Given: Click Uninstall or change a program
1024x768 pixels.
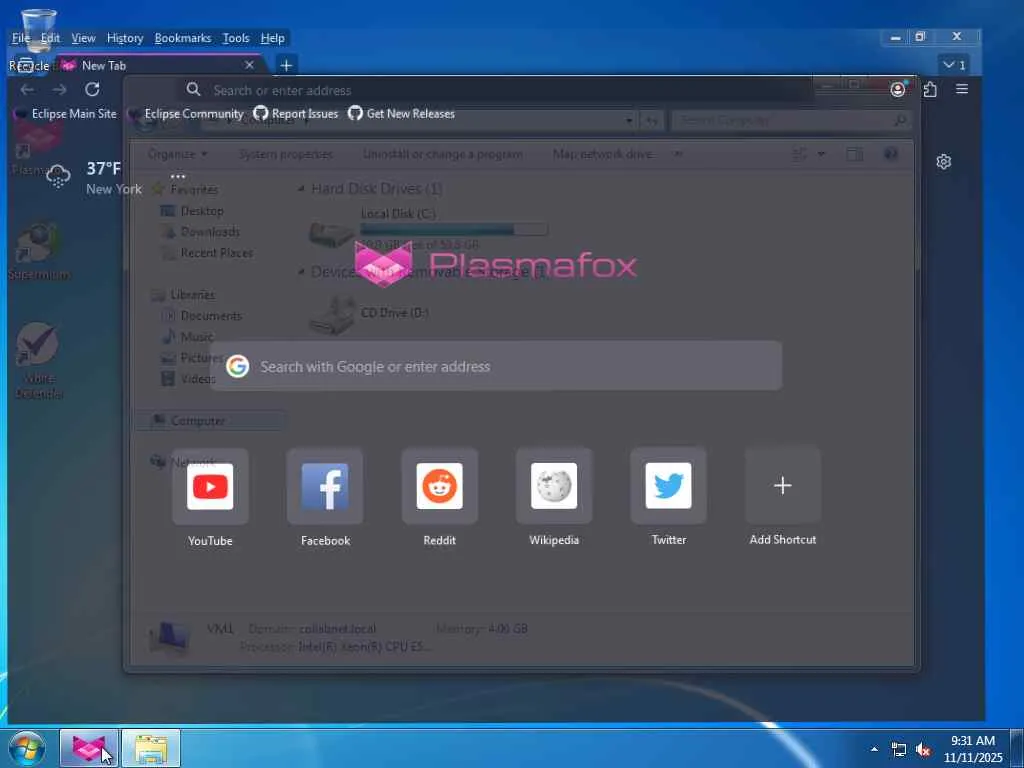Looking at the screenshot, I should click(x=442, y=154).
